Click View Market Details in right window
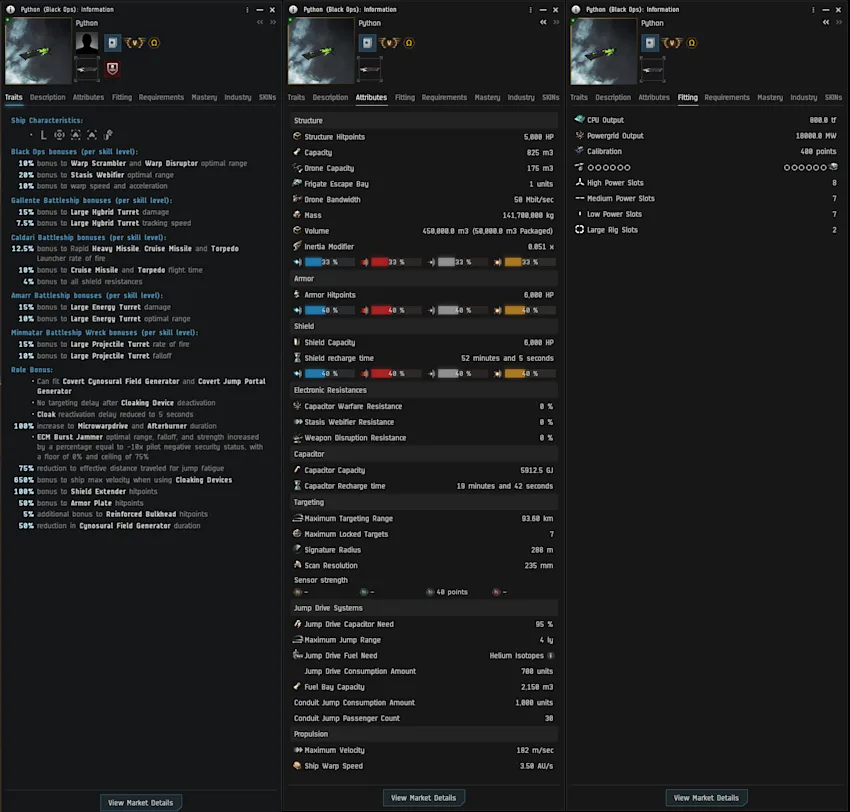The width and height of the screenshot is (850, 812). point(706,797)
